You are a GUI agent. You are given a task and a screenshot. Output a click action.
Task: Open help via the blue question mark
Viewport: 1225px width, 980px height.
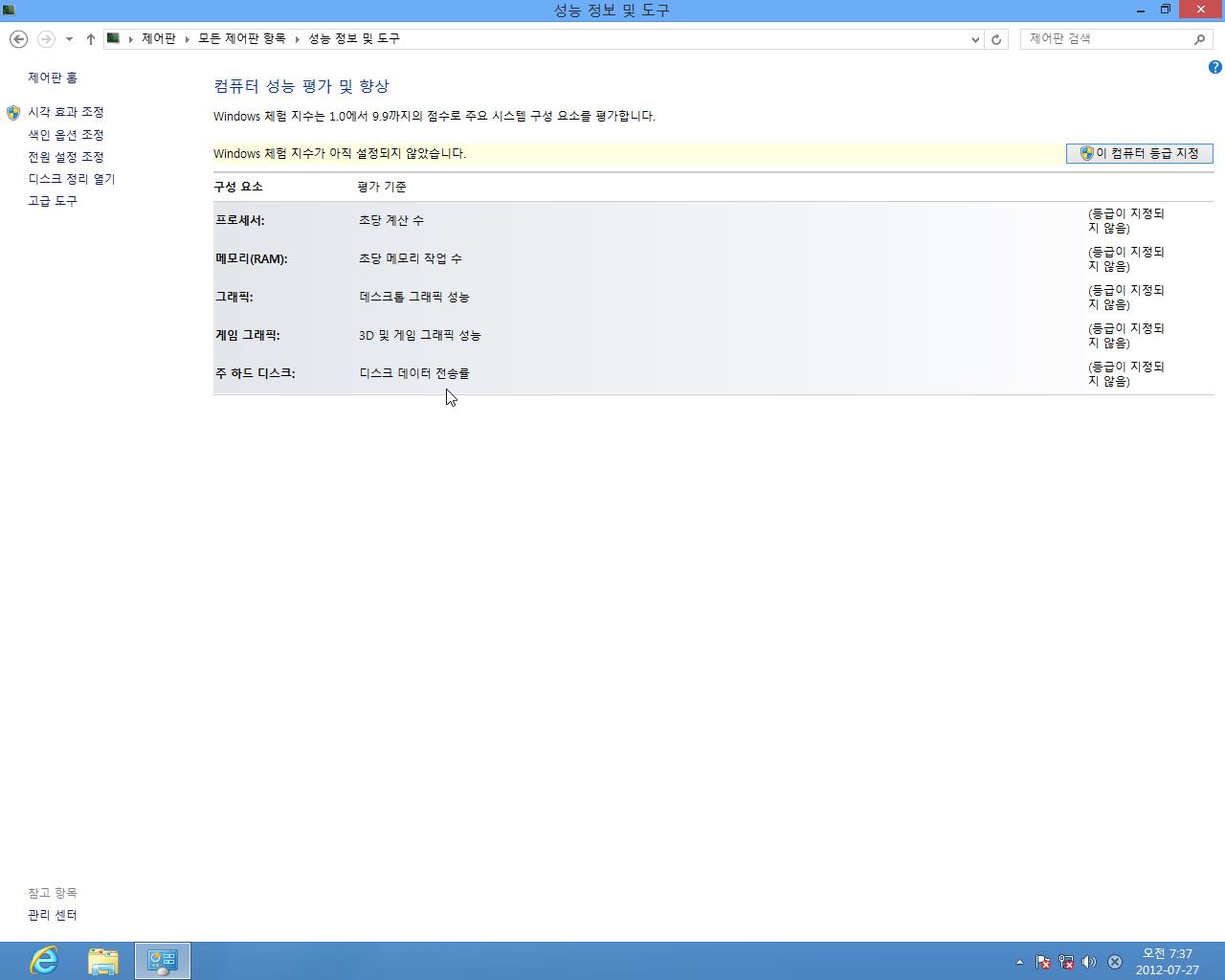pos(1215,67)
